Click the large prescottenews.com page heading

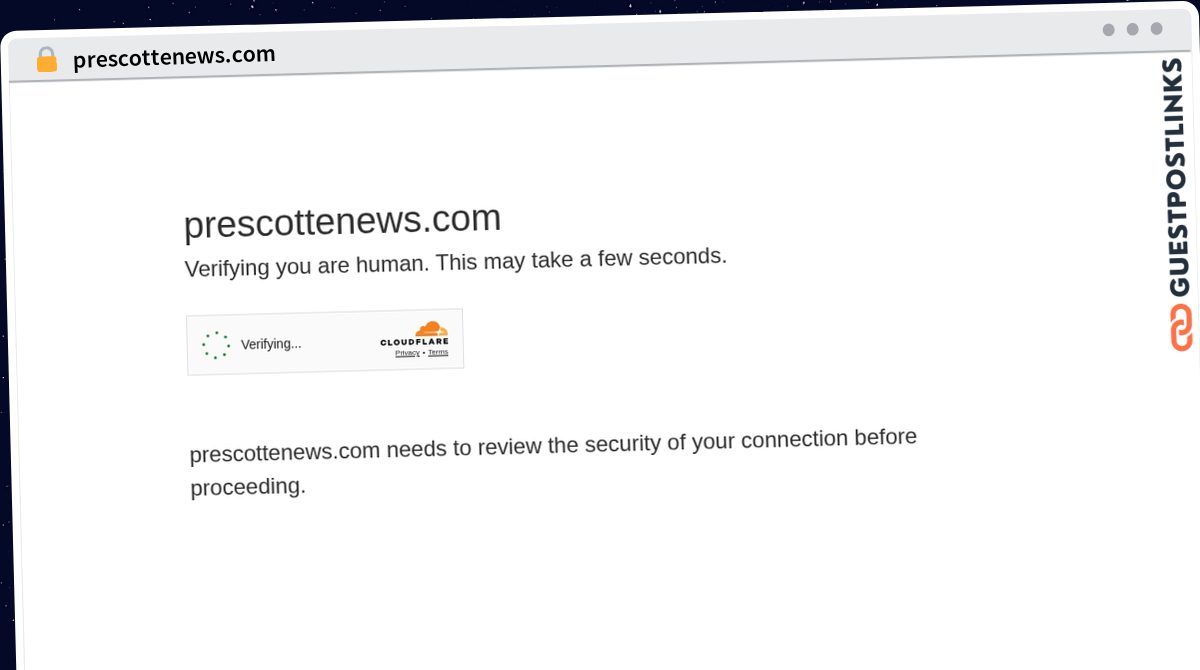pos(342,221)
